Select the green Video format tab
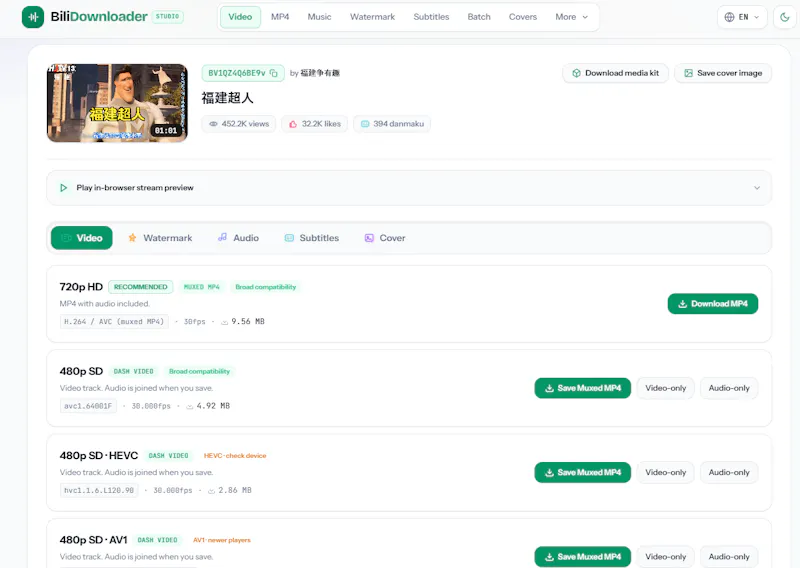Viewport: 800px width, 568px height. click(x=82, y=238)
